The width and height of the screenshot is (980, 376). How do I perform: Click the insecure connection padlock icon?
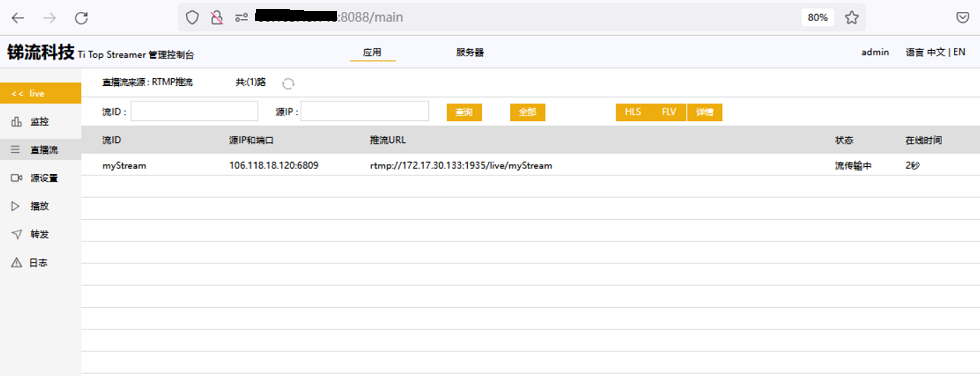click(x=217, y=17)
